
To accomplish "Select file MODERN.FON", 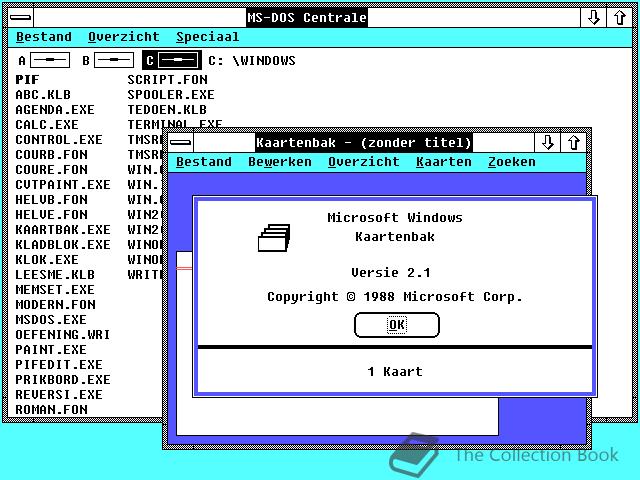I will (56, 304).
